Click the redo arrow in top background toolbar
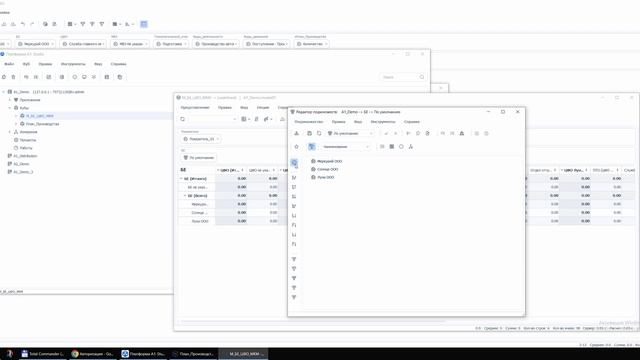 click(x=32, y=24)
